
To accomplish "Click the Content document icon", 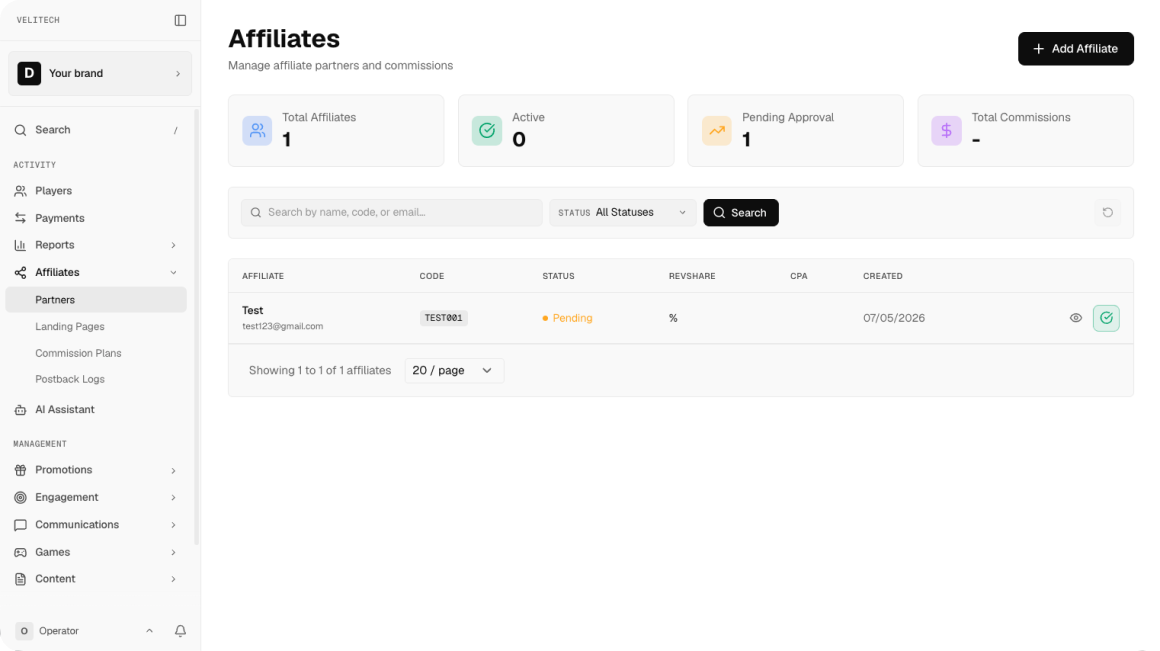I will 20,579.
